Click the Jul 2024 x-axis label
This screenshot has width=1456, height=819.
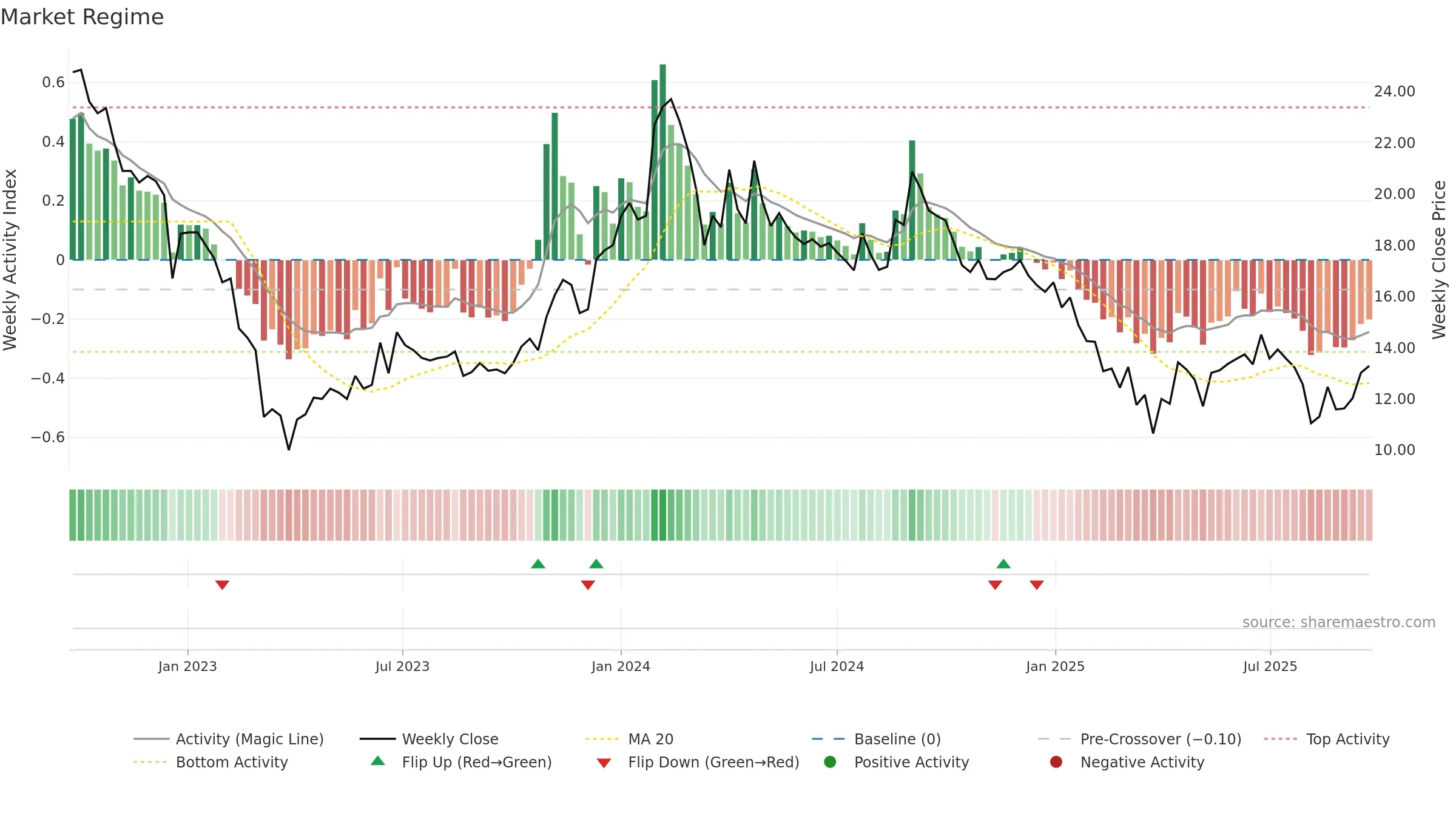(x=837, y=667)
